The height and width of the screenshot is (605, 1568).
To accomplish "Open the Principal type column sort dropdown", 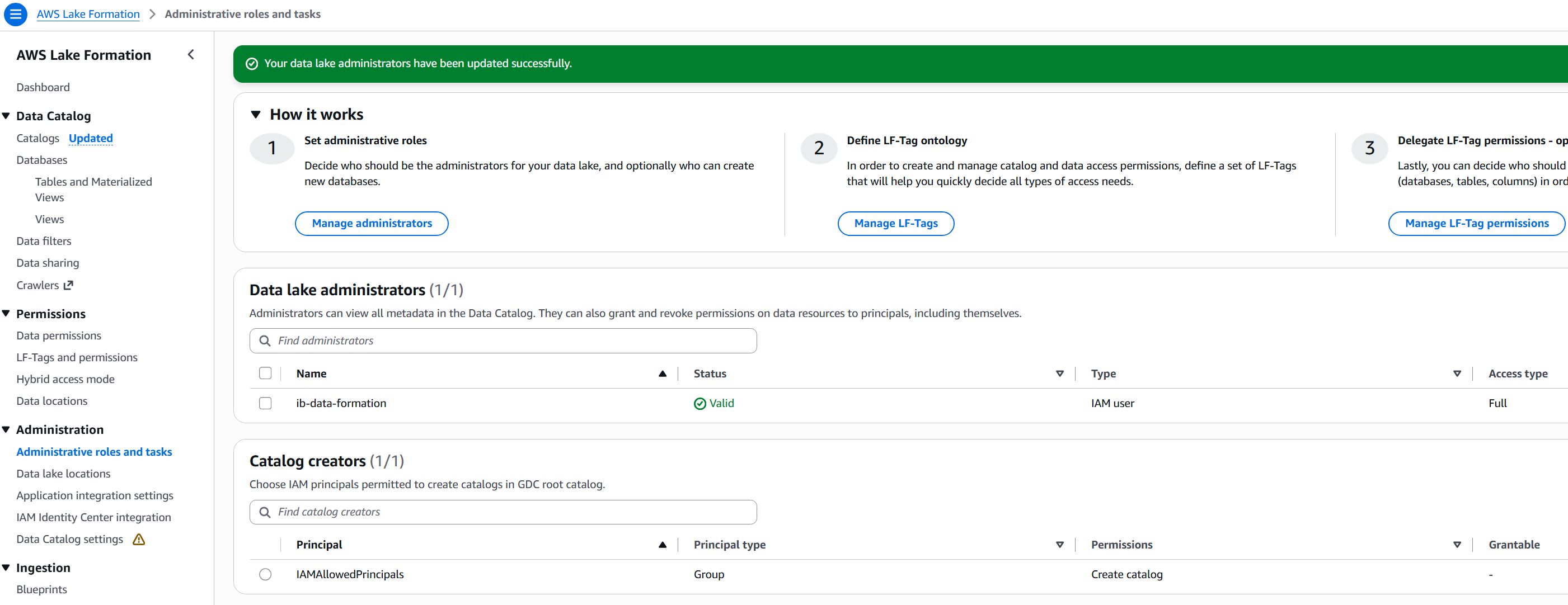I will [1060, 545].
